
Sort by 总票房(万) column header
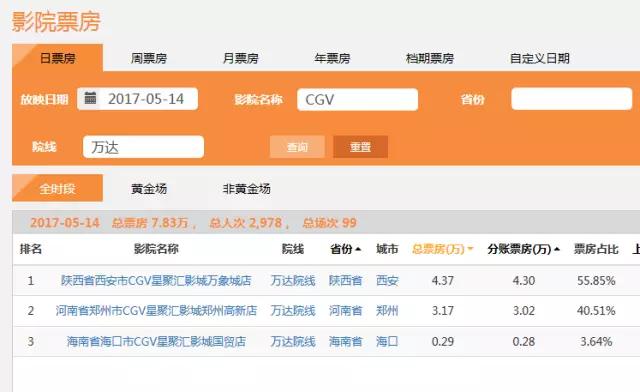(x=442, y=249)
